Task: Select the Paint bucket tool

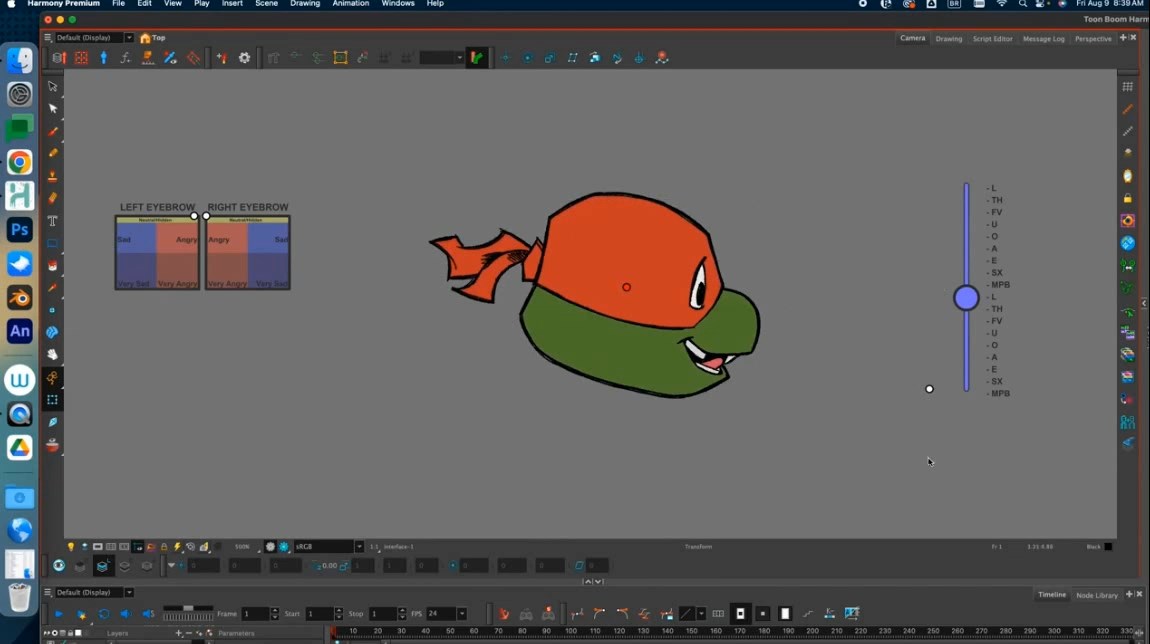Action: point(53,266)
